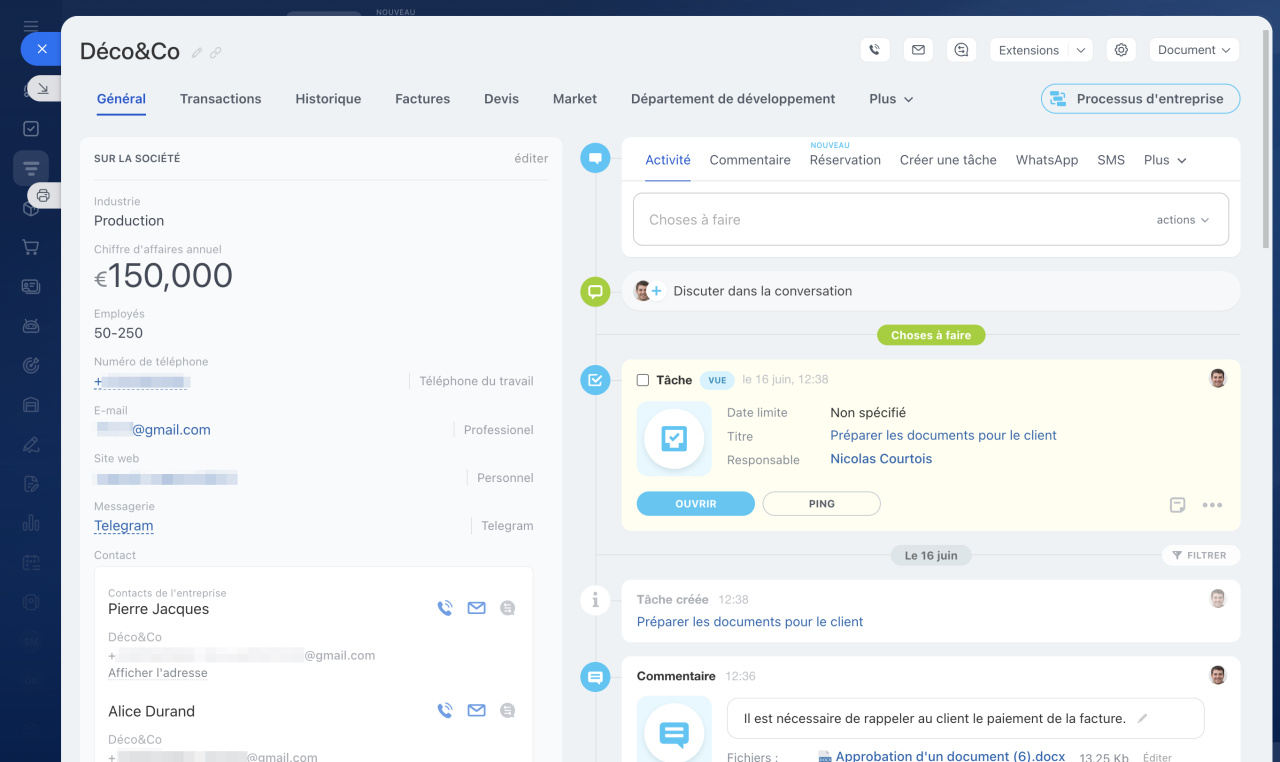This screenshot has height=762, width=1280.
Task: Click the task thumbnail icon in task card
Action: (x=674, y=438)
